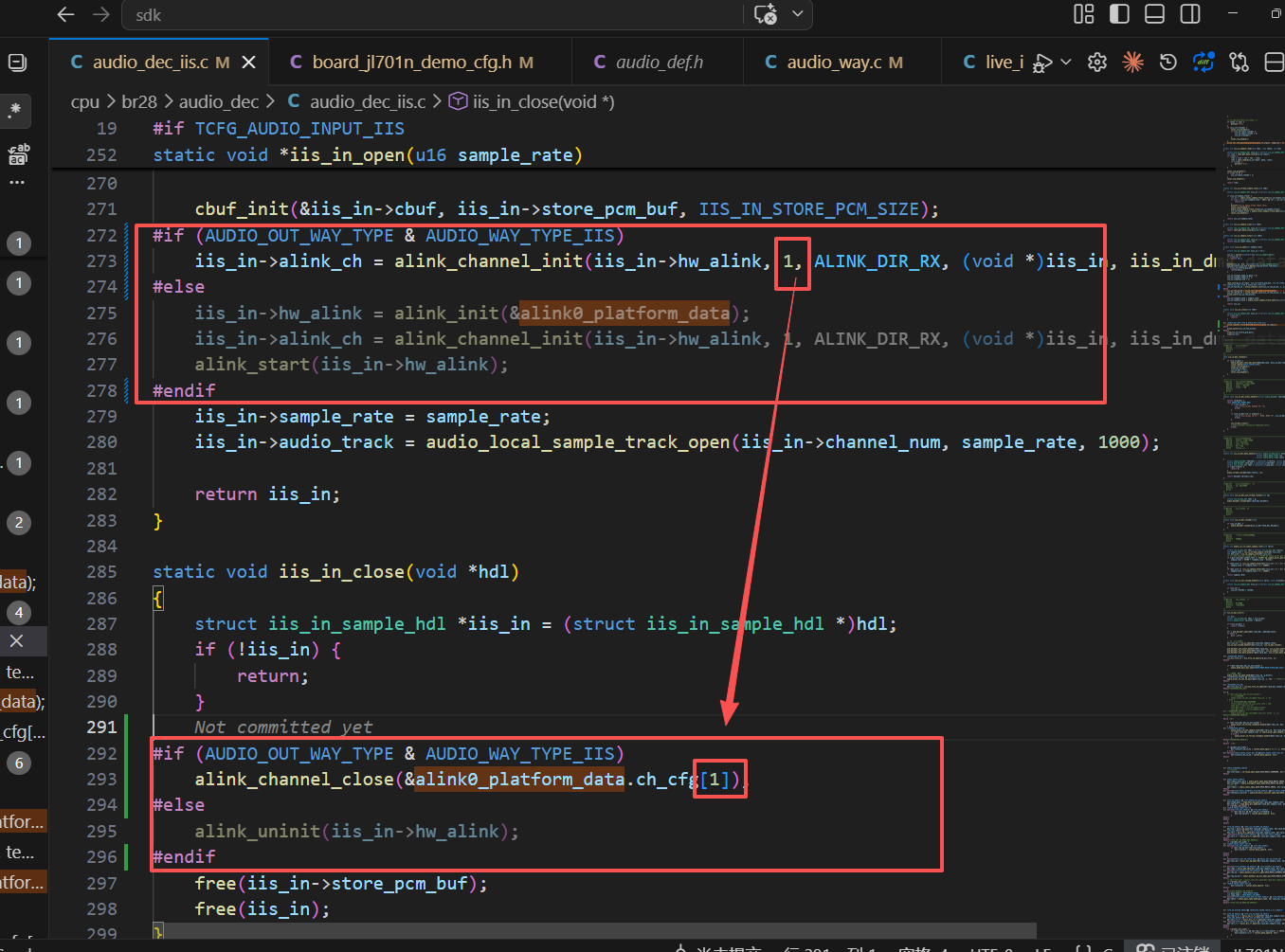Viewport: 1285px width, 952px height.
Task: Go back with the left arrow
Action: (x=65, y=14)
